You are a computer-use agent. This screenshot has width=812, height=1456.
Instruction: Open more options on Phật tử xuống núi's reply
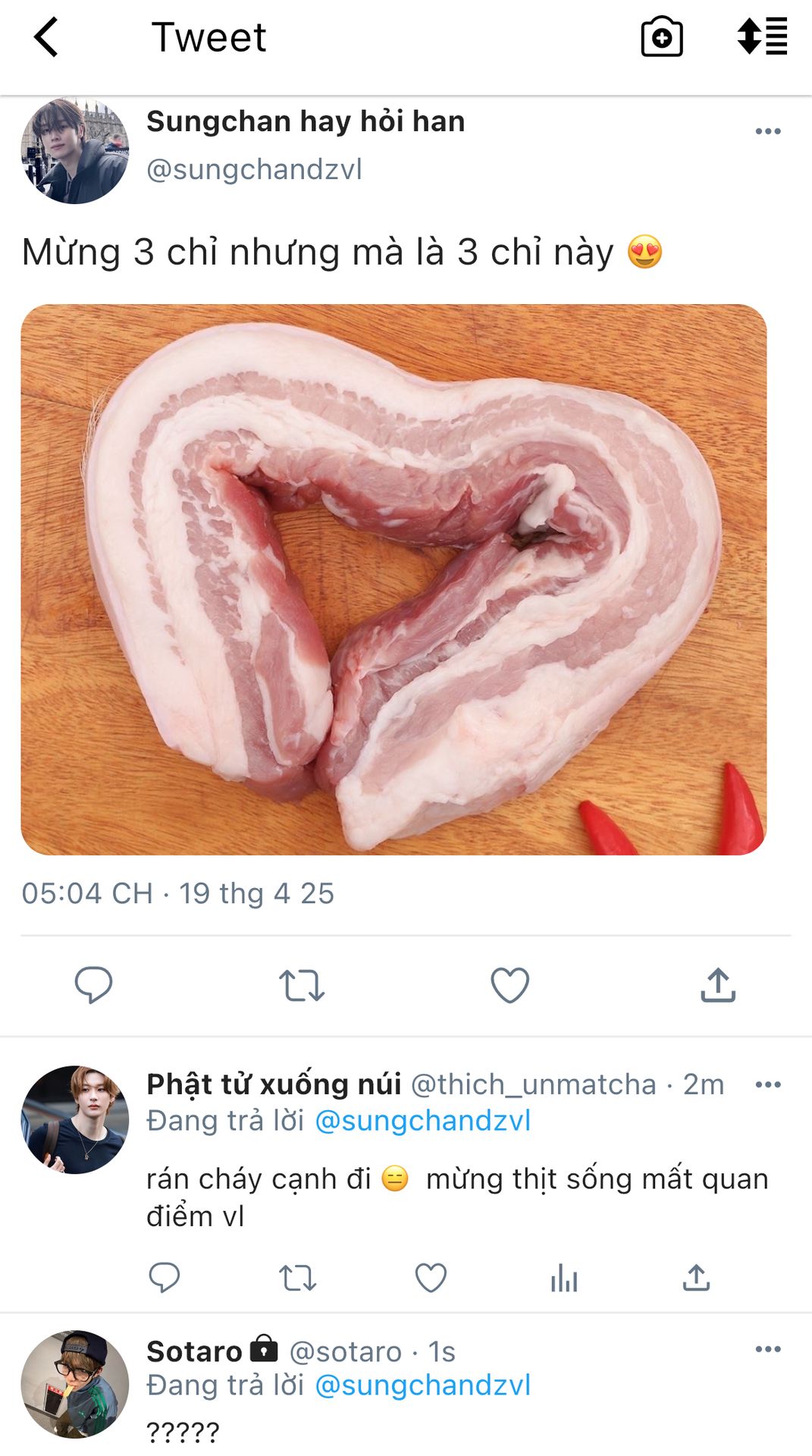[767, 1084]
